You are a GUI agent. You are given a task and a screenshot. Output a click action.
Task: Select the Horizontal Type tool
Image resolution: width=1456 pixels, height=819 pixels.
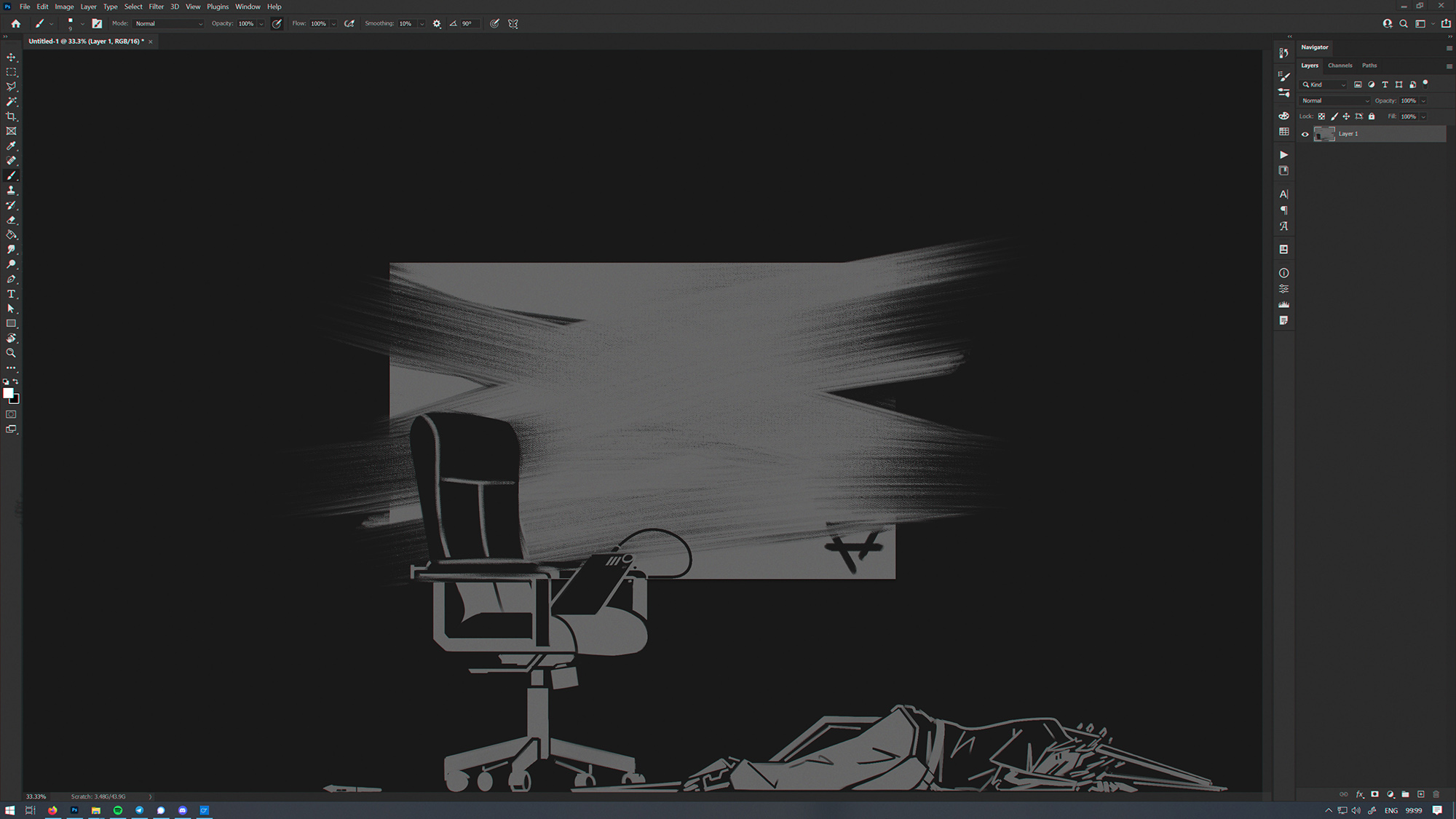[x=11, y=294]
